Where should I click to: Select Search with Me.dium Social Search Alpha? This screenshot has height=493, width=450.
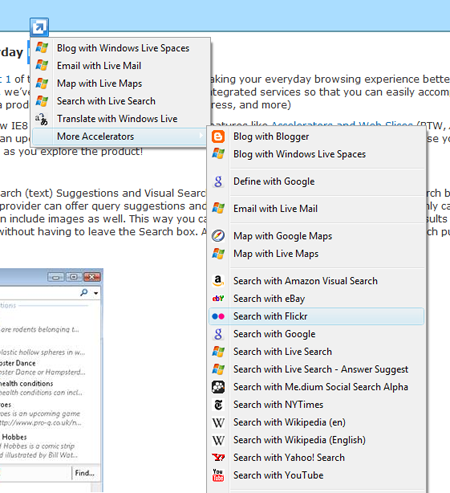316,387
